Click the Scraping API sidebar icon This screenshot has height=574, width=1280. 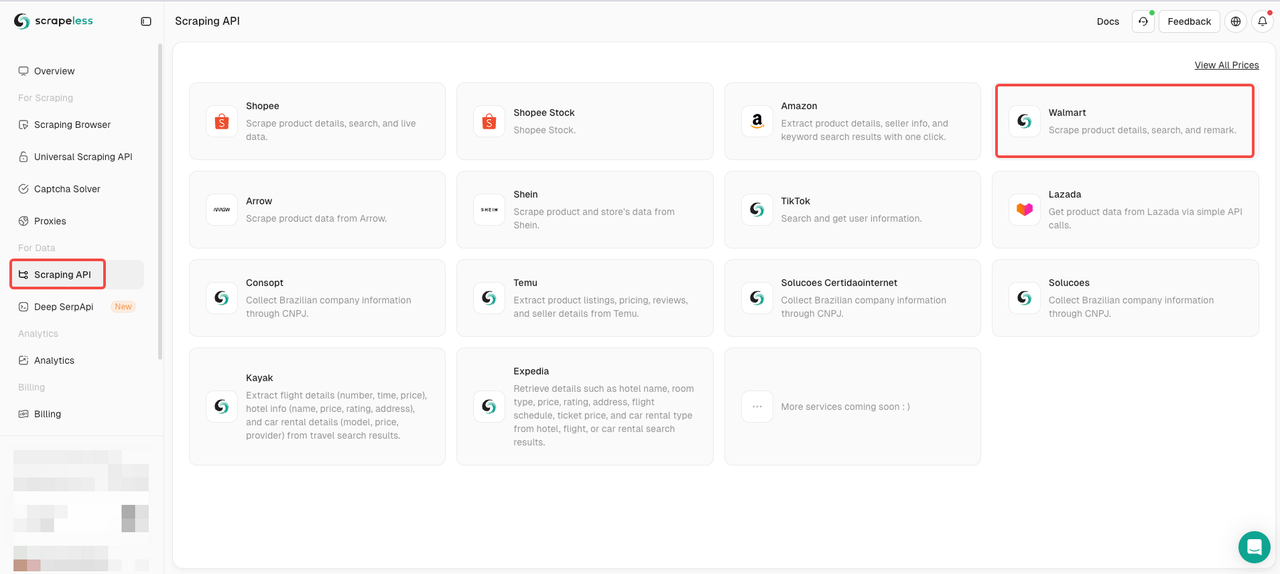24,274
